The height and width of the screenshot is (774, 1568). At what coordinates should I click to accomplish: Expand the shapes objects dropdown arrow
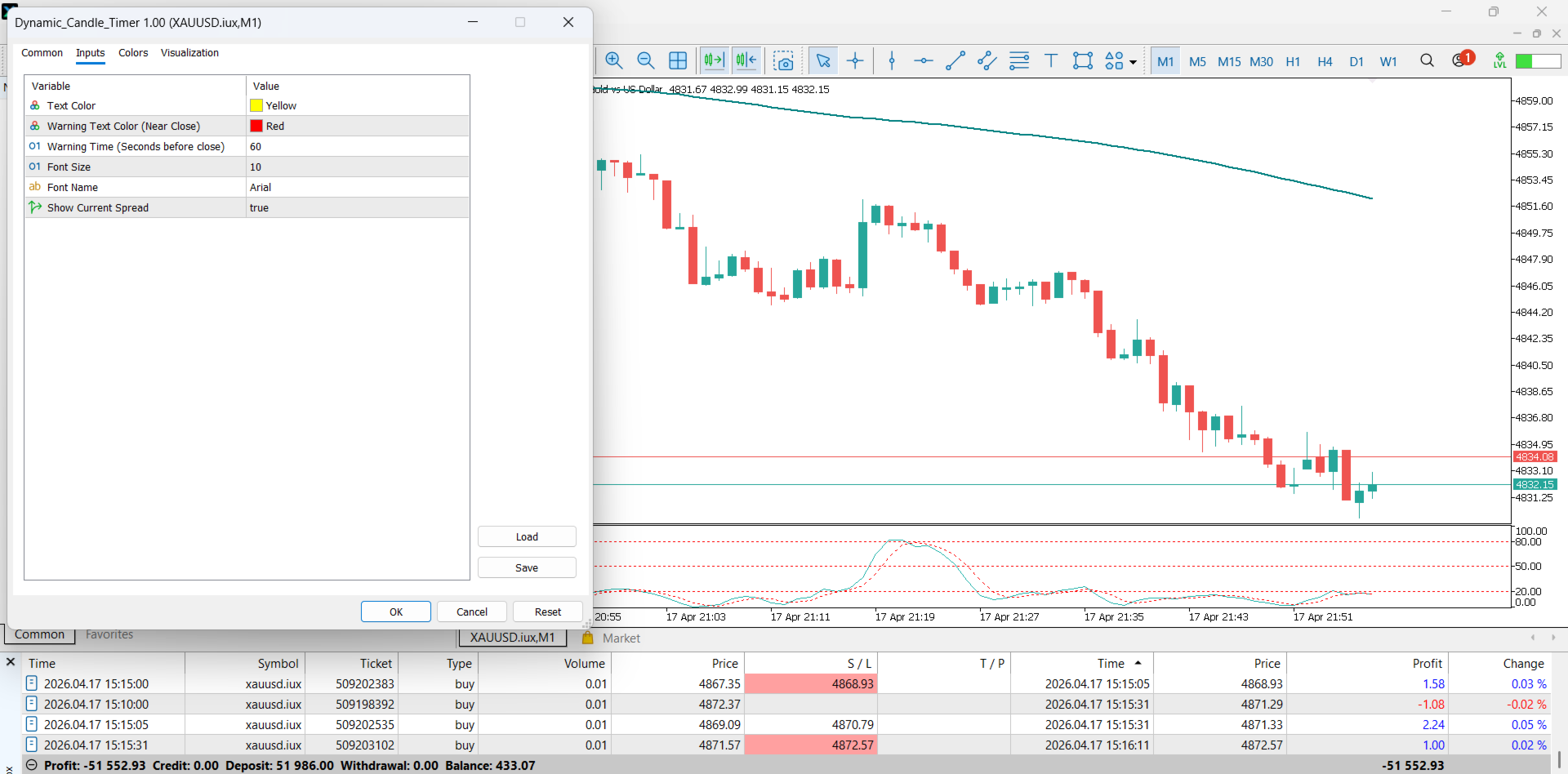(x=1133, y=62)
